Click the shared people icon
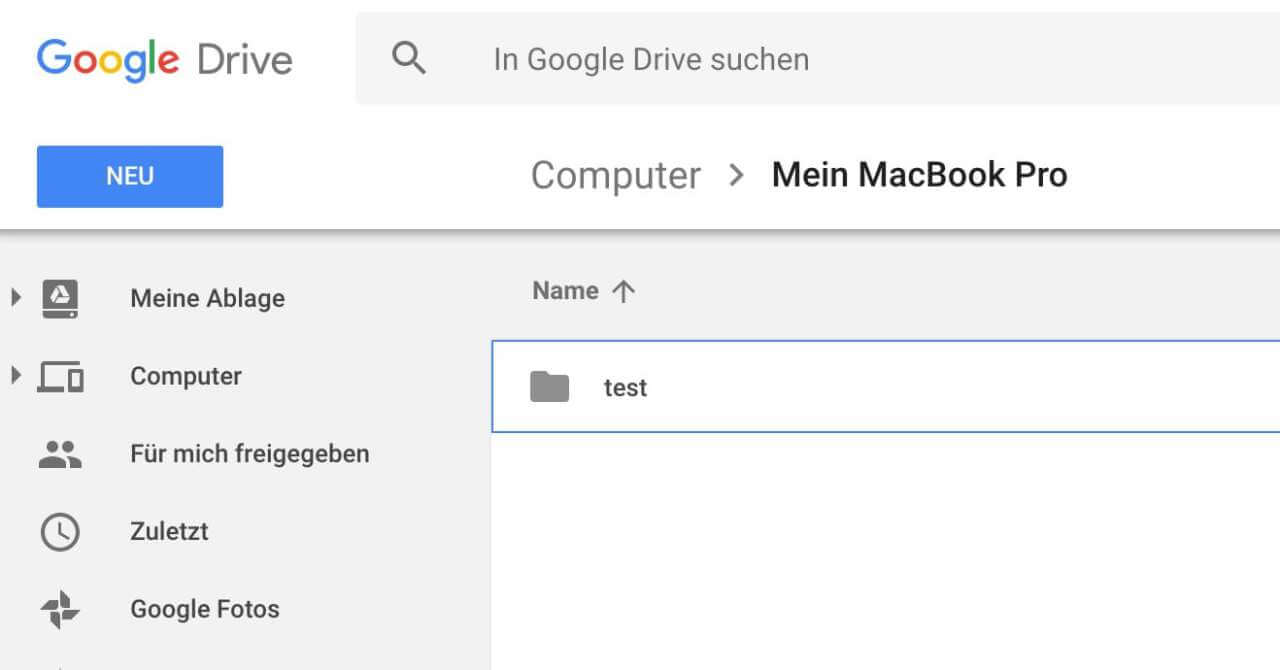The image size is (1280, 670). [60, 454]
